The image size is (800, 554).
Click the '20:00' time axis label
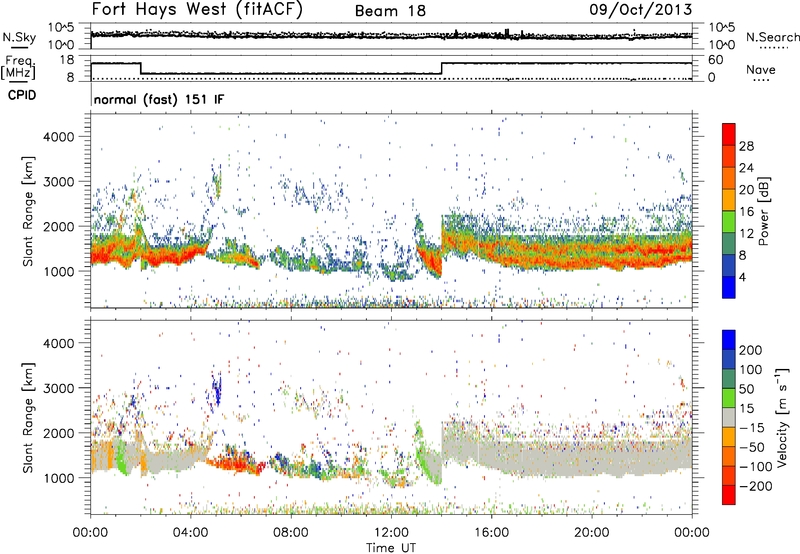coord(591,533)
